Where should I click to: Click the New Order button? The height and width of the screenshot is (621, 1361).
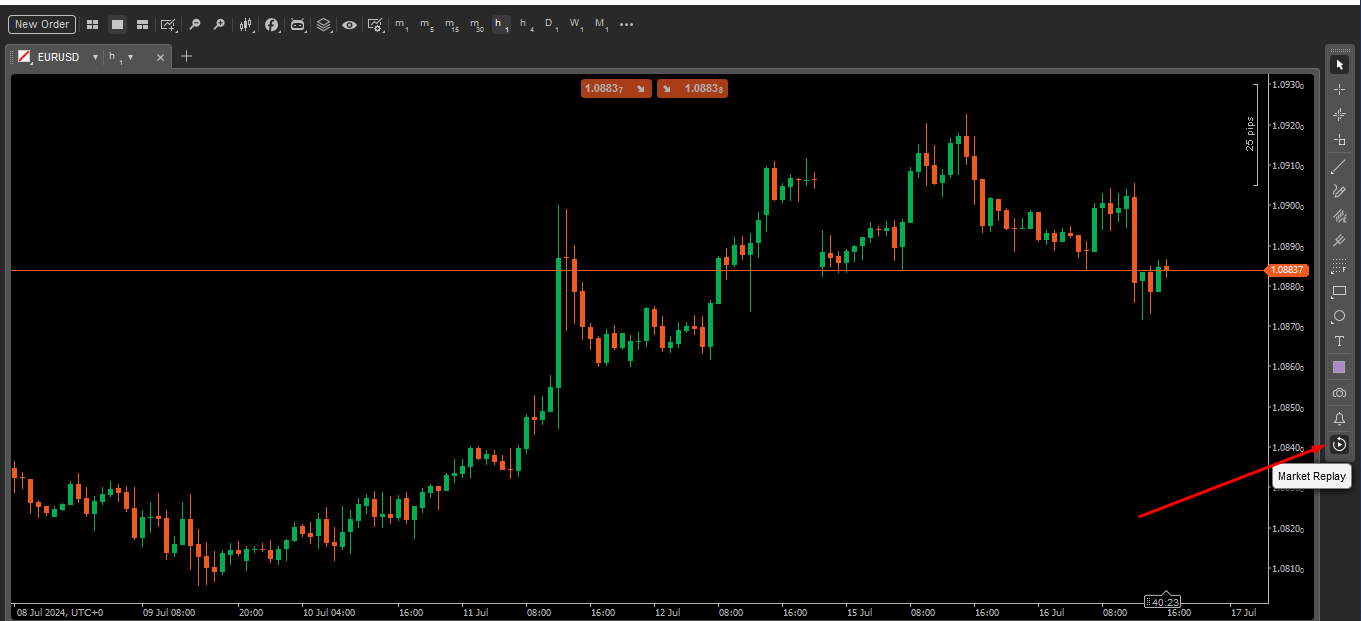click(41, 24)
